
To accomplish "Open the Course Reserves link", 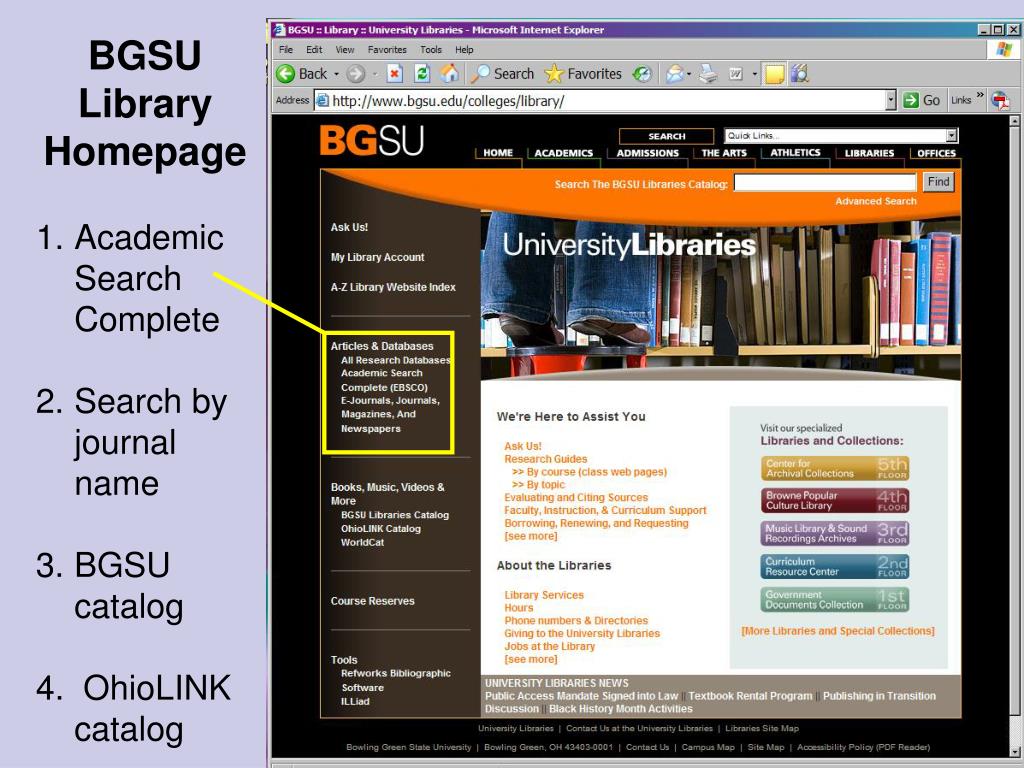I will pyautogui.click(x=372, y=601).
